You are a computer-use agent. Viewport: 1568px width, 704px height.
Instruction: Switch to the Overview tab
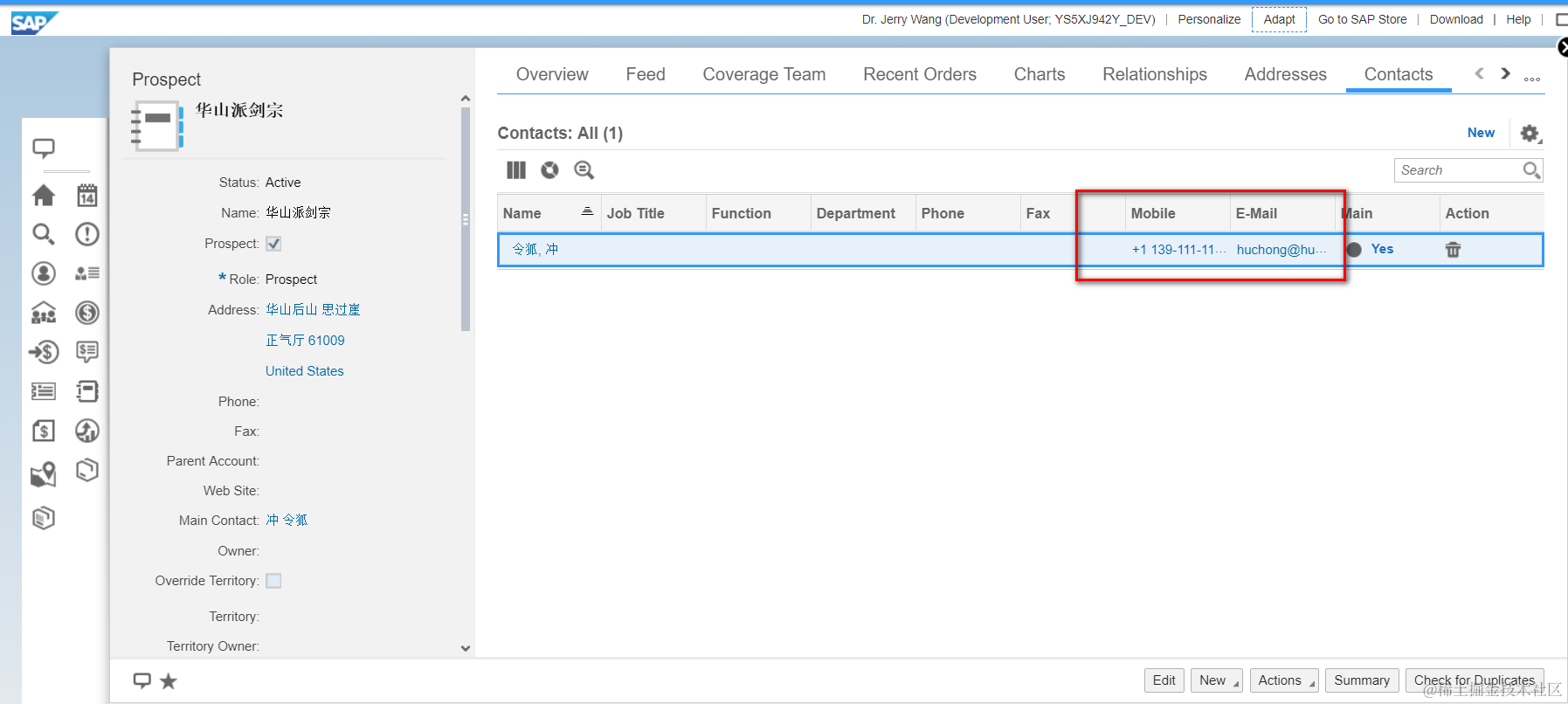tap(552, 74)
